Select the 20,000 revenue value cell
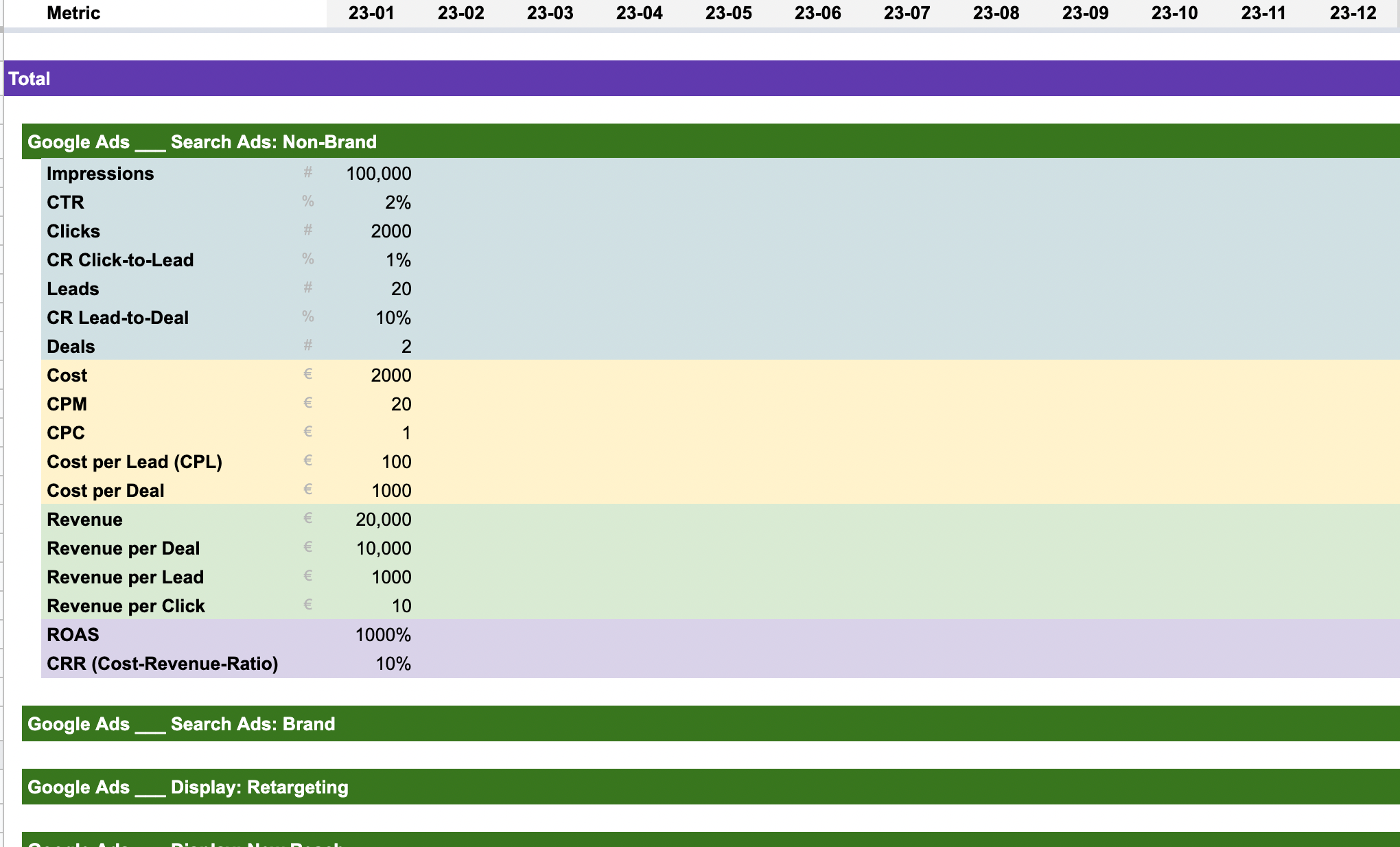Viewport: 1400px width, 847px height. (x=384, y=520)
